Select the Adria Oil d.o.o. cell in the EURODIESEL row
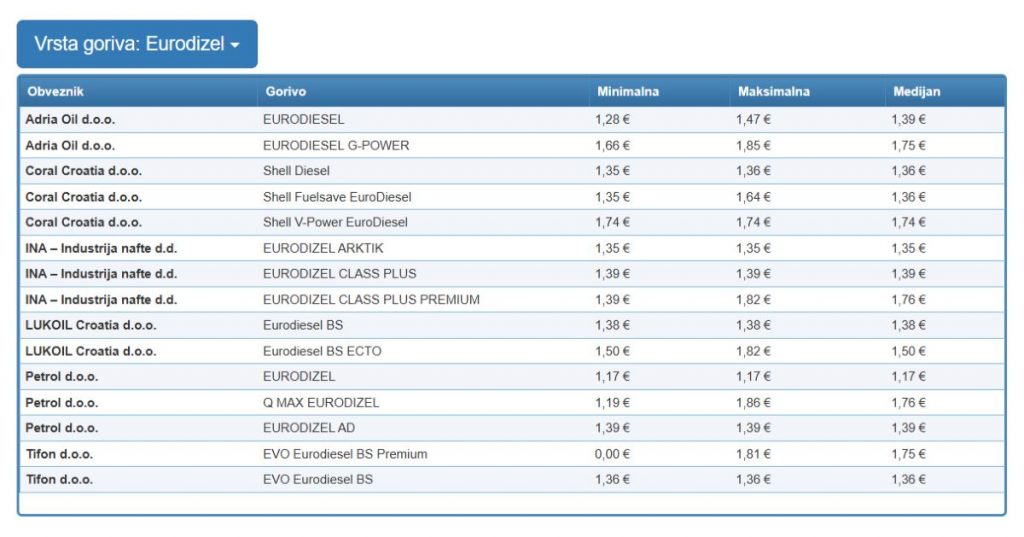Image resolution: width=1024 pixels, height=537 pixels. [x=70, y=120]
